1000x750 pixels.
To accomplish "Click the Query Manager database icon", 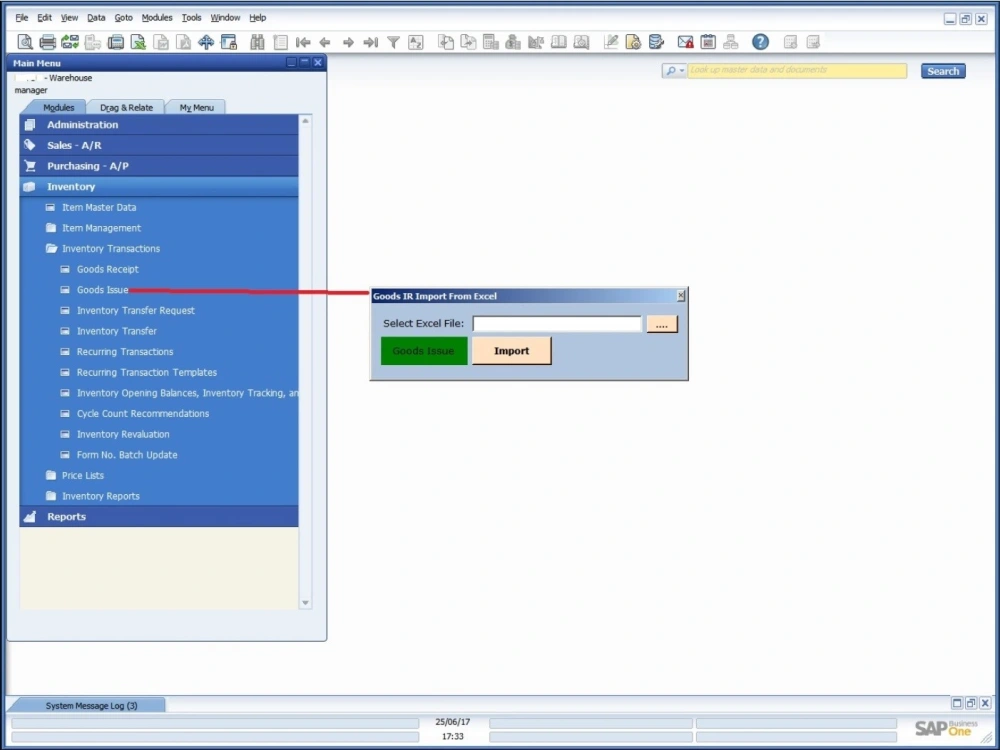I will [656, 42].
